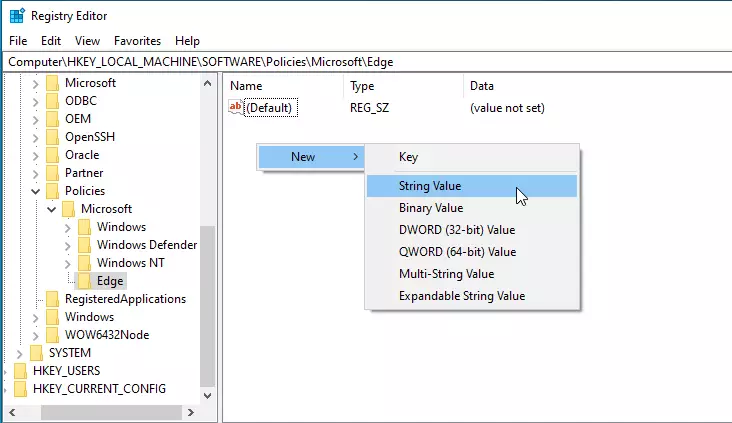Expand the OpenSSH key
Screen dimensions: 732x423
click(35, 138)
